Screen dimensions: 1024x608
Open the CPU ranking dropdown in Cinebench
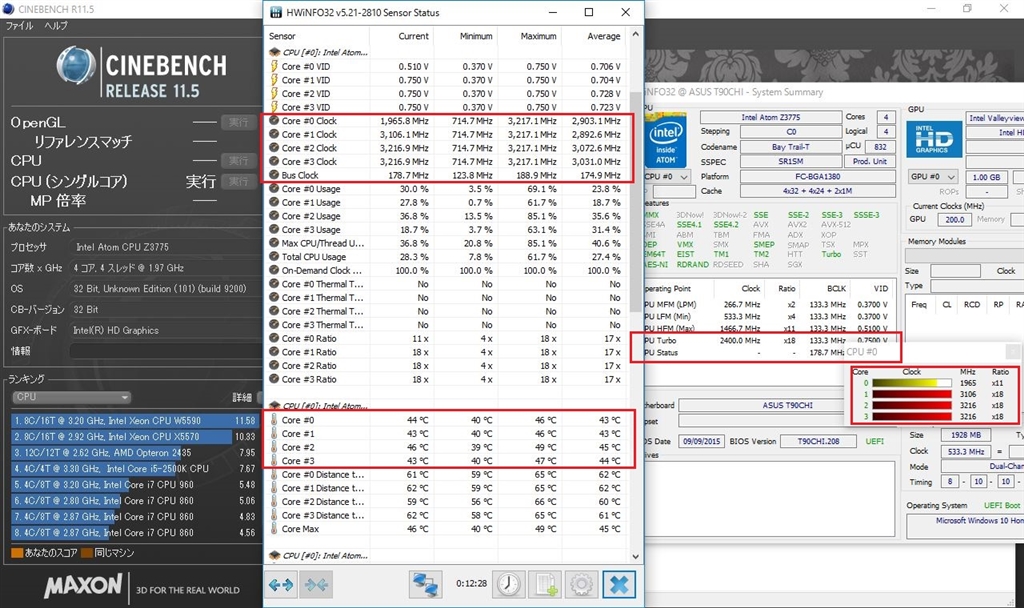click(71, 397)
